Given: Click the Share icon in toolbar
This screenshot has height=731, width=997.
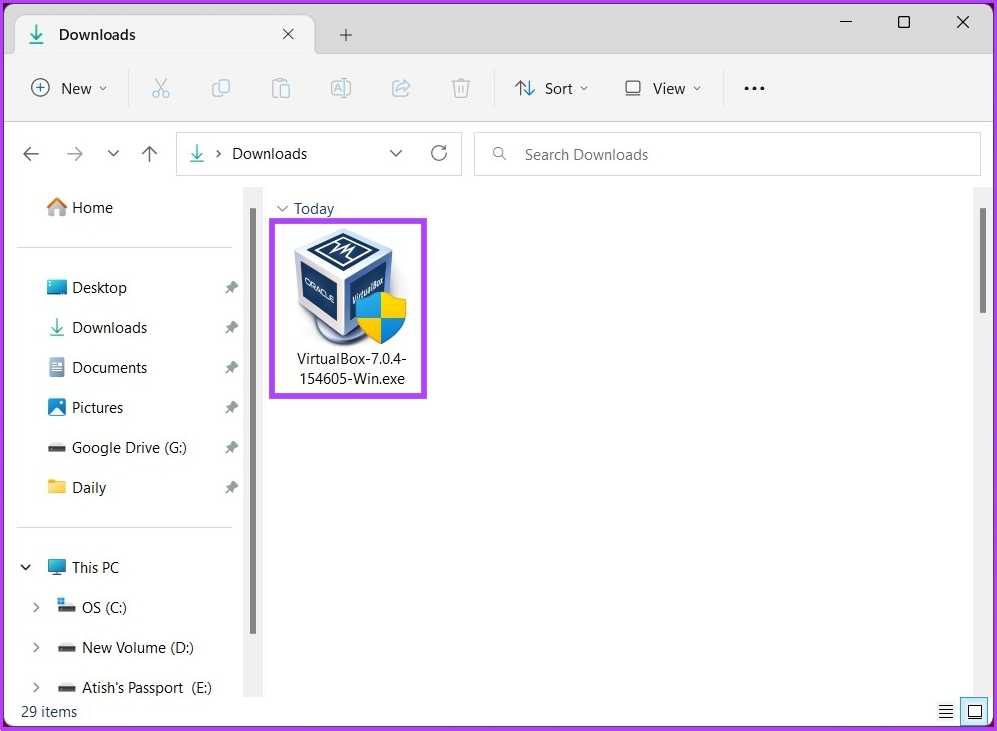Looking at the screenshot, I should (x=401, y=88).
